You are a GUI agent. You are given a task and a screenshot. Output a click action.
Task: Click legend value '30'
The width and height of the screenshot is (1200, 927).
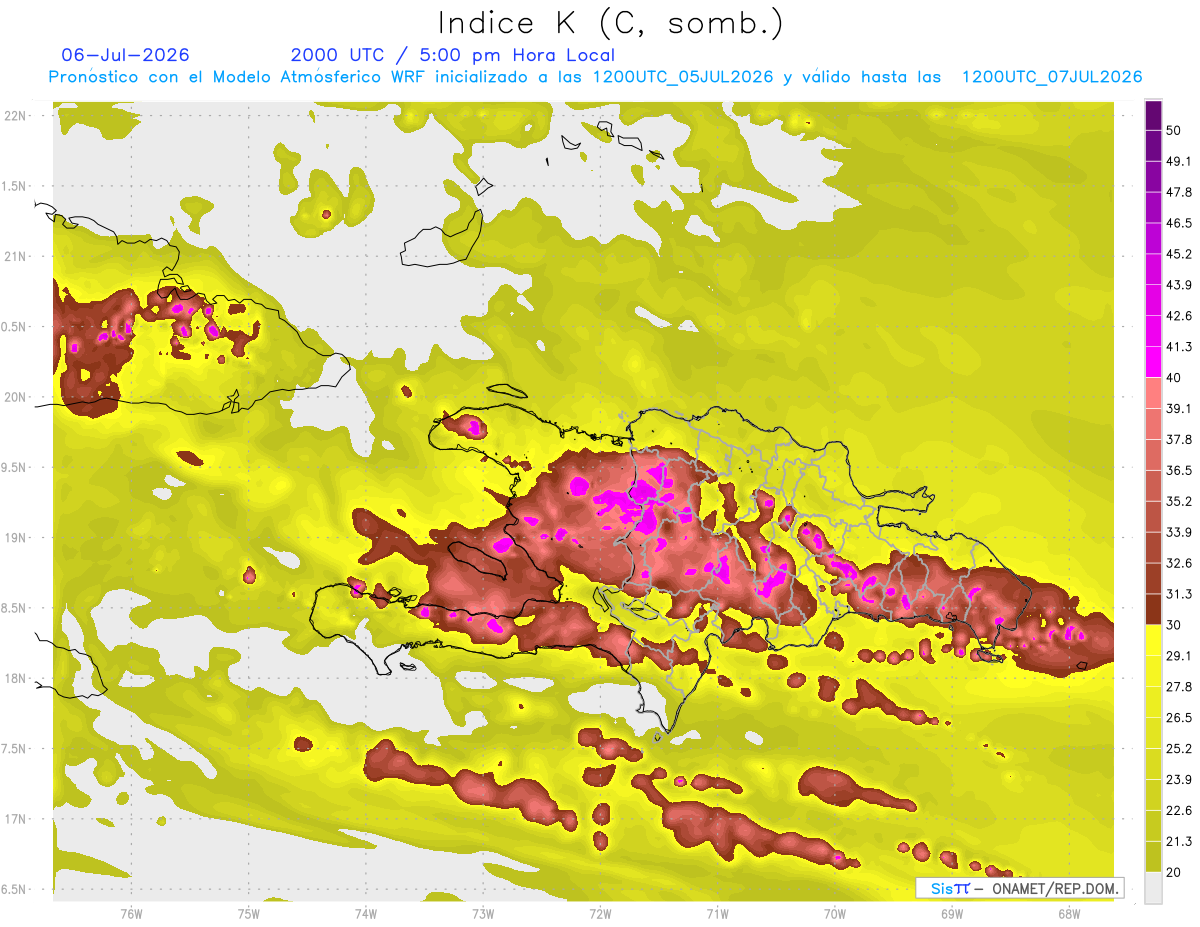1175,625
